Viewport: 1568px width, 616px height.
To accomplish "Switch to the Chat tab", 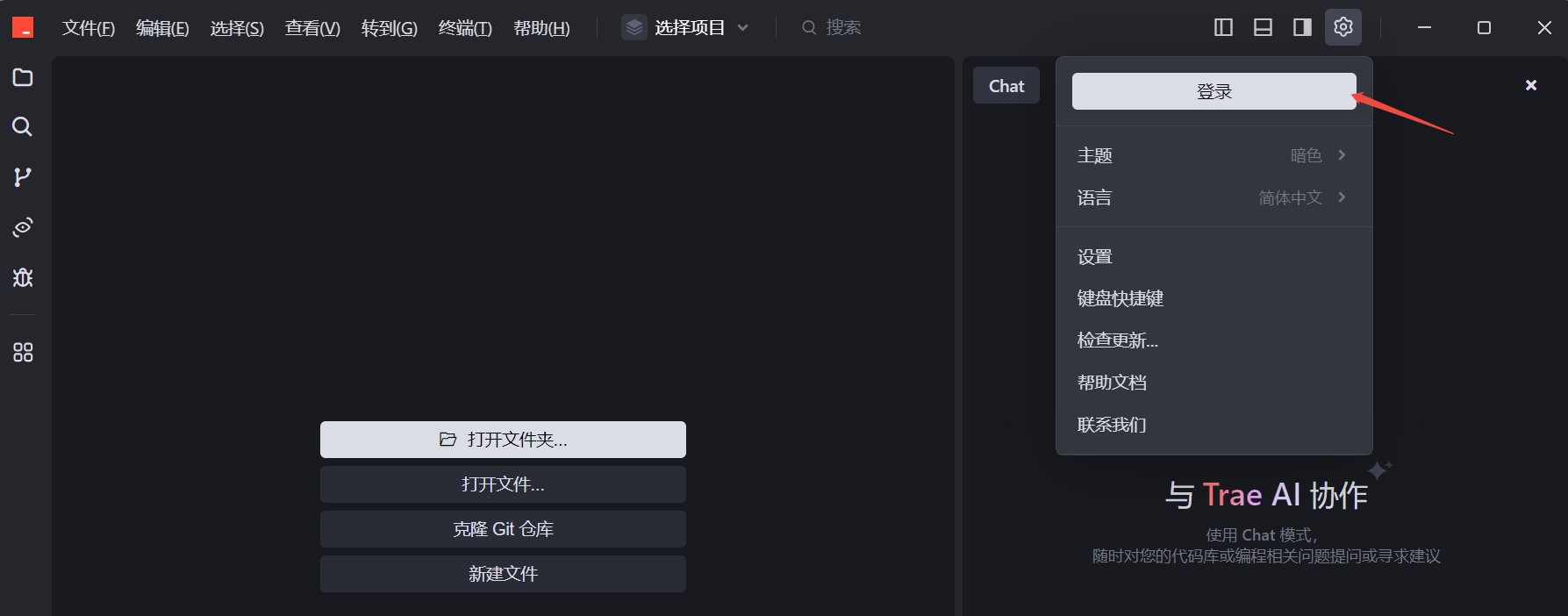I will 1006,86.
